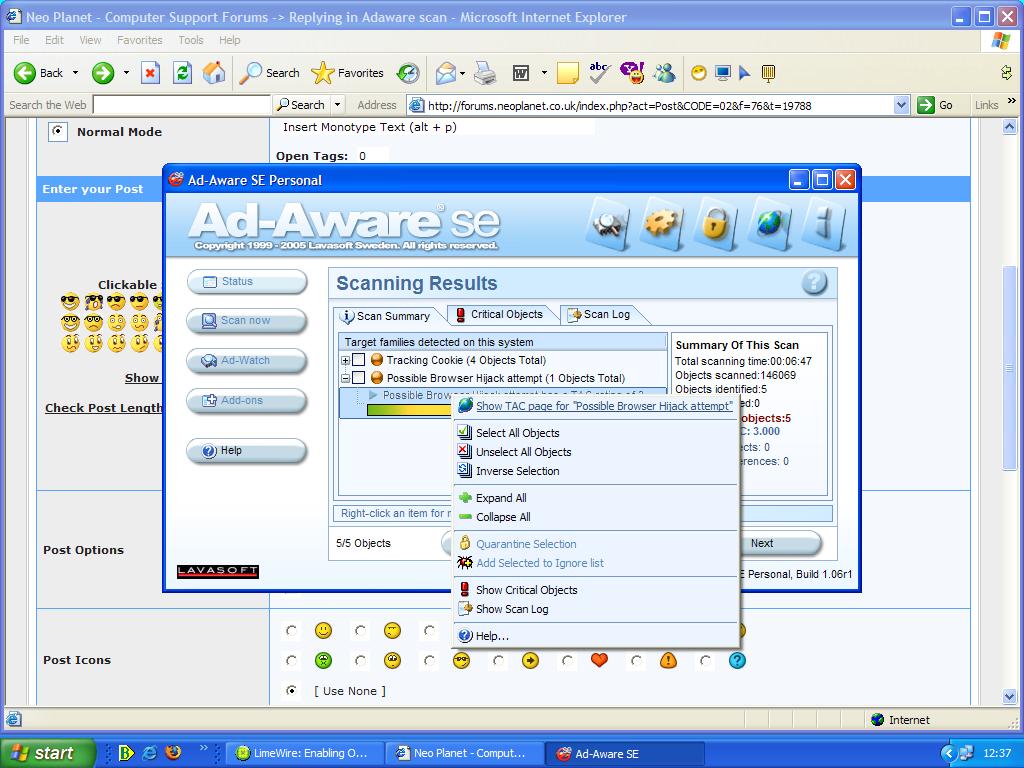Expand the Links toolbar chevron
The height and width of the screenshot is (768, 1024).
tap(1012, 101)
